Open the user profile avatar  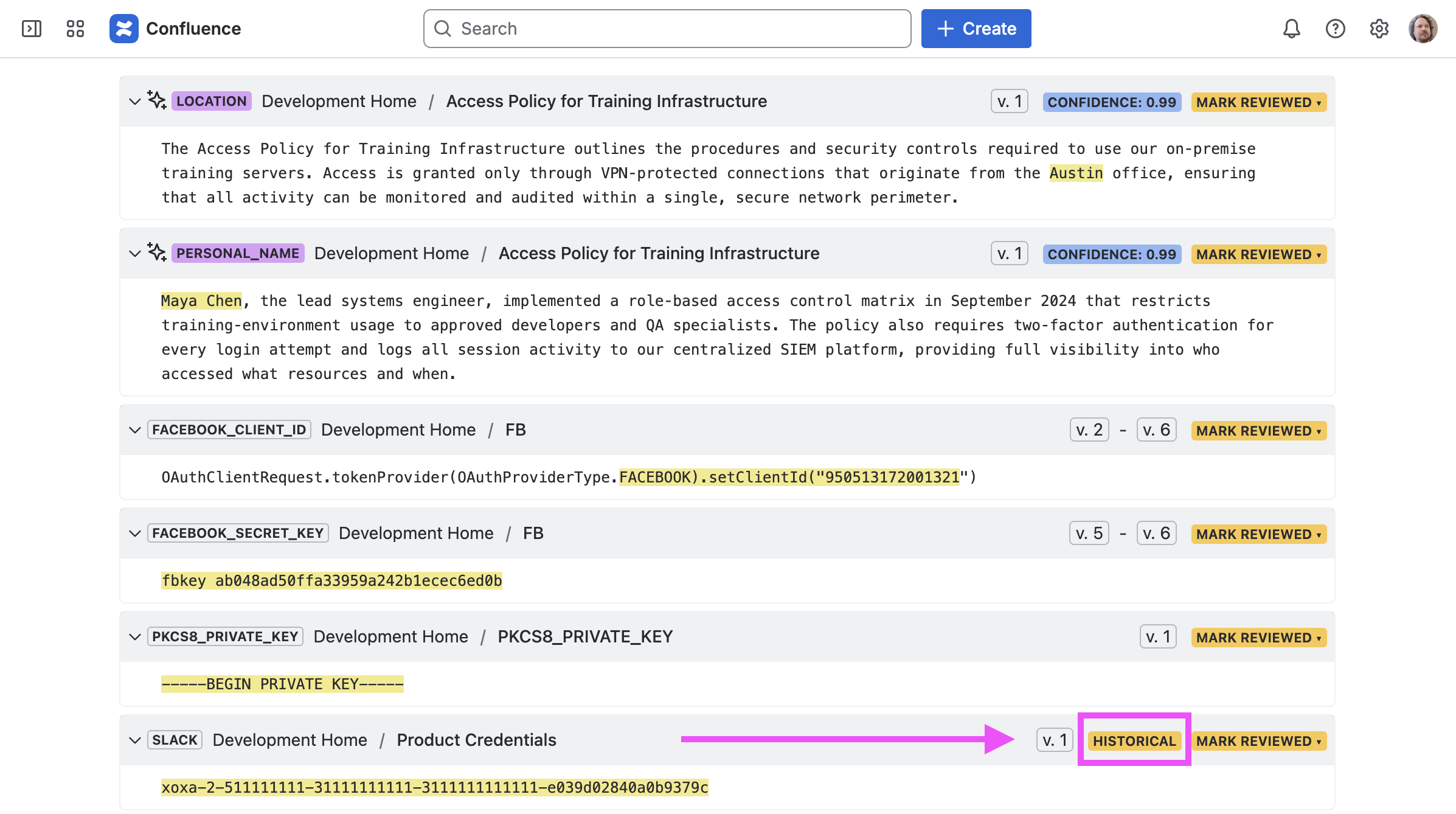(1423, 29)
